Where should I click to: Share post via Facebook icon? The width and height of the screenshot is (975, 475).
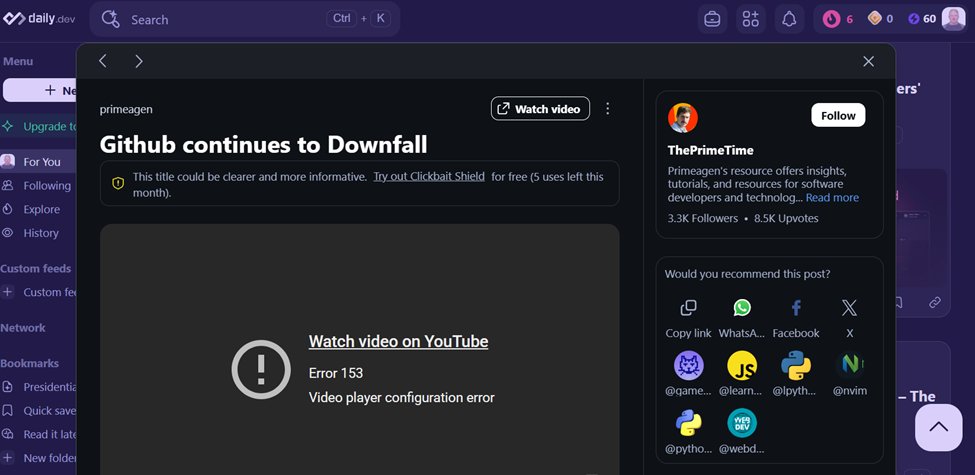[796, 308]
